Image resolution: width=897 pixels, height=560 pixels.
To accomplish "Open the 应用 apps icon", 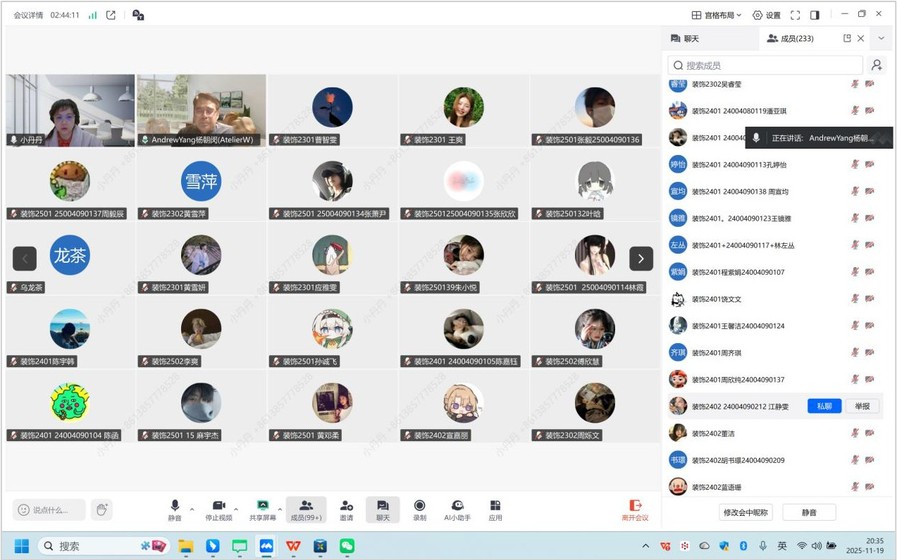I will pyautogui.click(x=495, y=509).
